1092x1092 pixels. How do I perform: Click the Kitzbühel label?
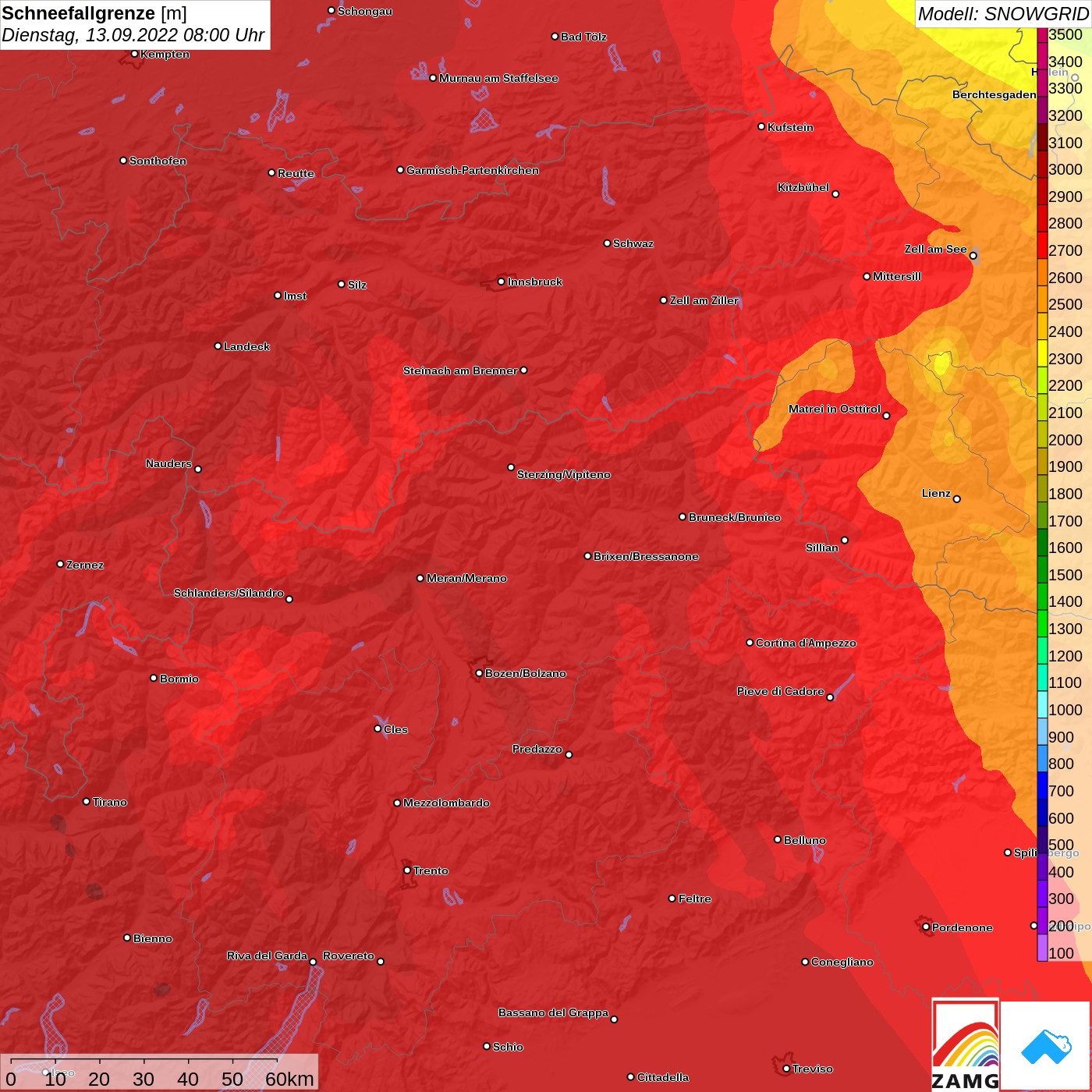click(x=803, y=187)
